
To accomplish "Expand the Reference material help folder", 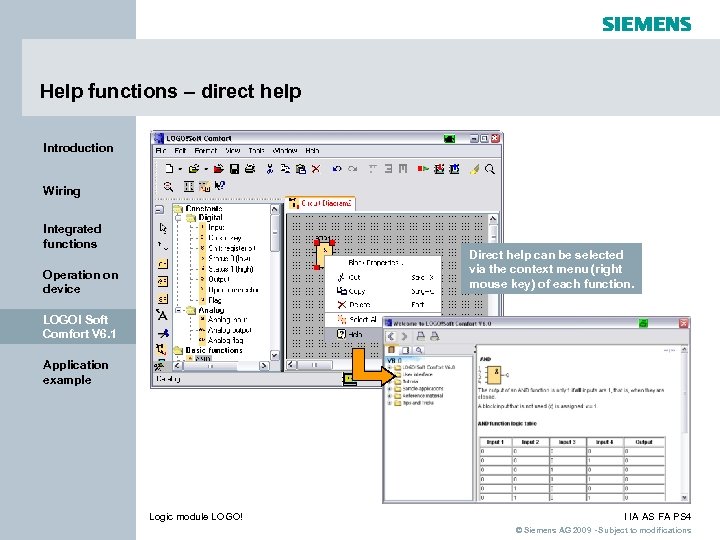I will [x=390, y=395].
